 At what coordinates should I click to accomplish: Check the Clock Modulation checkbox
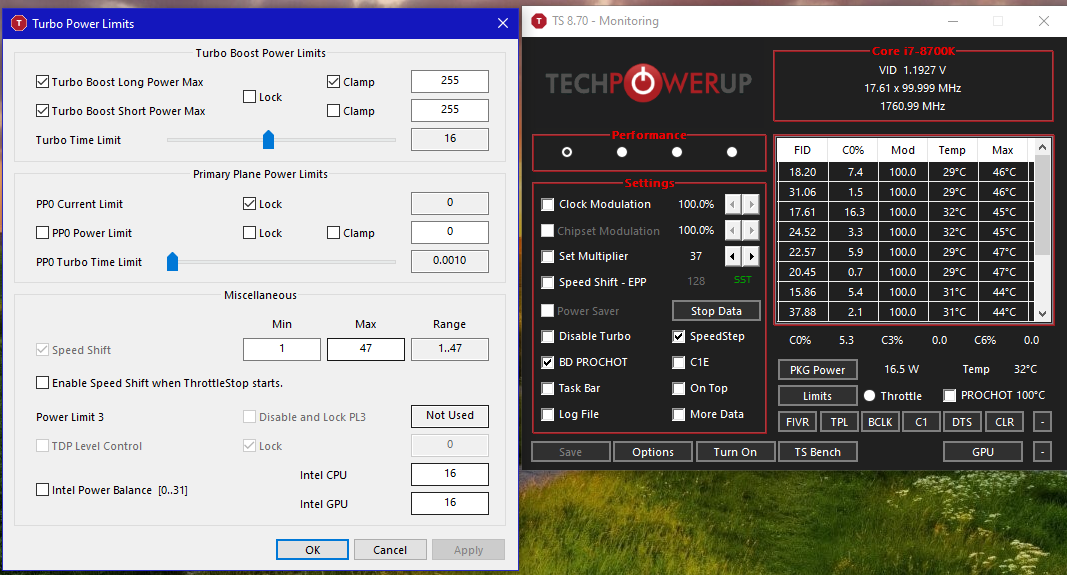click(x=548, y=204)
